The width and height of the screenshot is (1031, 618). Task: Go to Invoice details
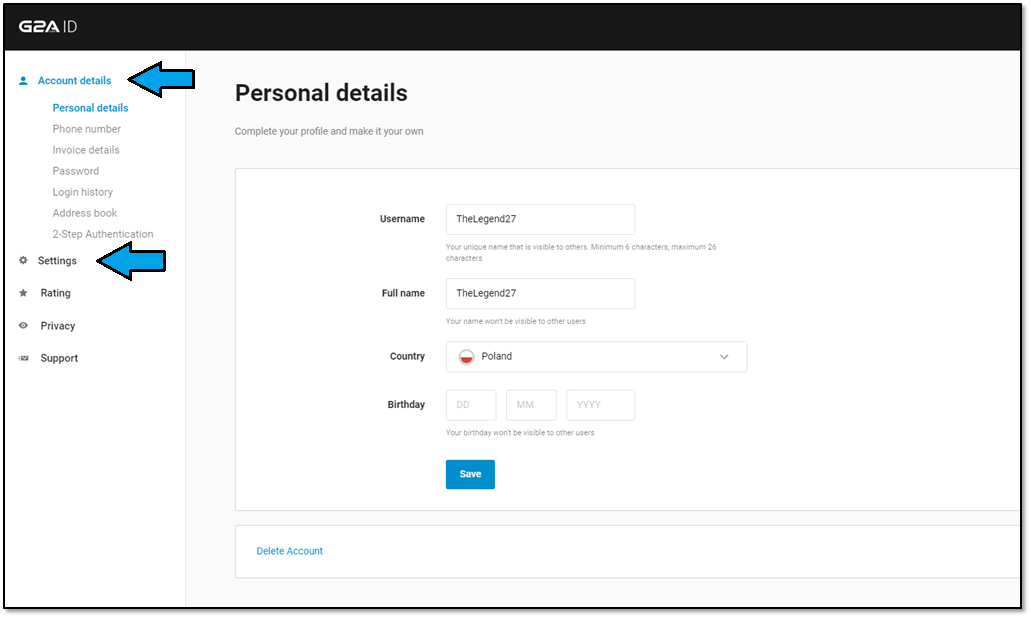click(86, 150)
